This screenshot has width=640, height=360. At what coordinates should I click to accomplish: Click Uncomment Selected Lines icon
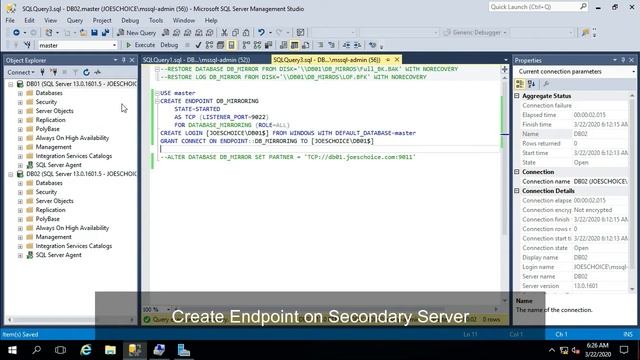331,45
